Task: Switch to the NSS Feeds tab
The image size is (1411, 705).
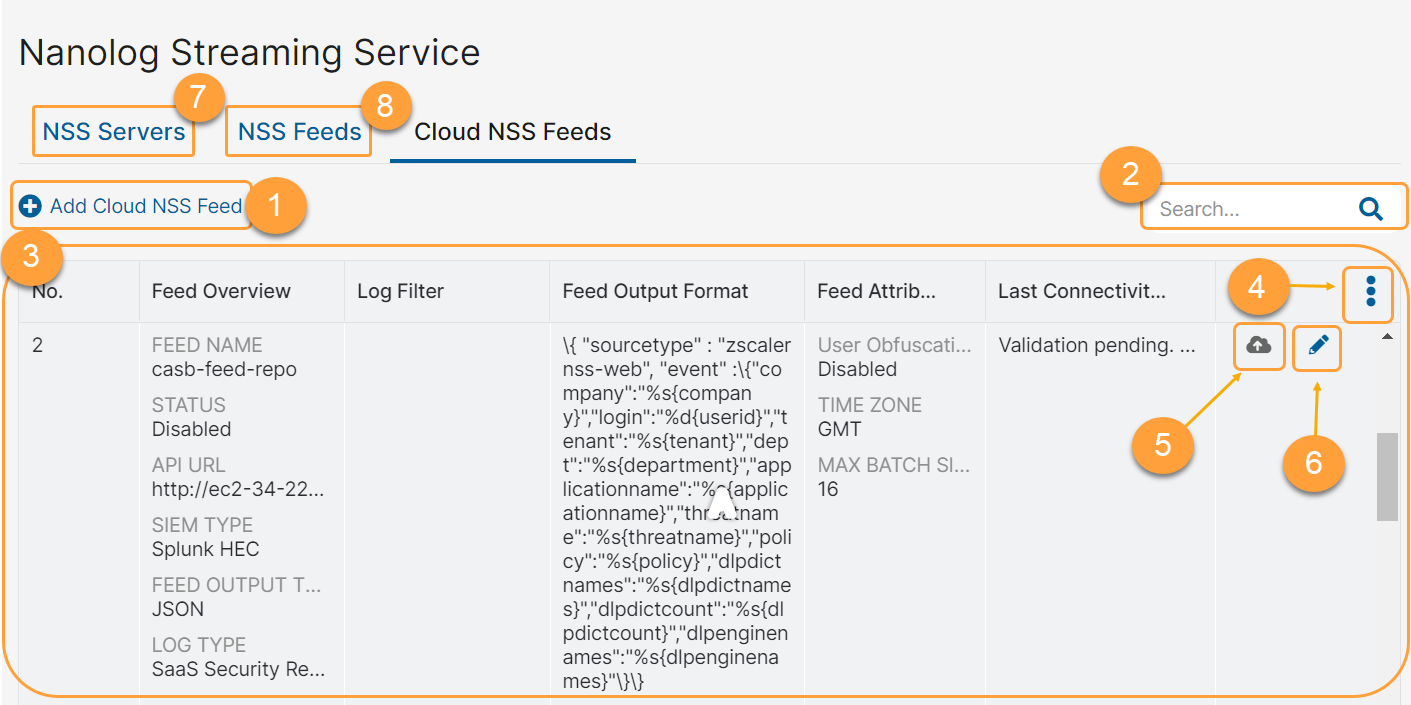Action: tap(297, 130)
